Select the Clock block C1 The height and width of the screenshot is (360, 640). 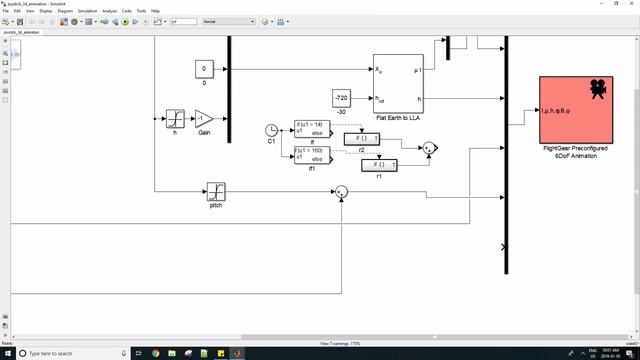pyautogui.click(x=271, y=131)
